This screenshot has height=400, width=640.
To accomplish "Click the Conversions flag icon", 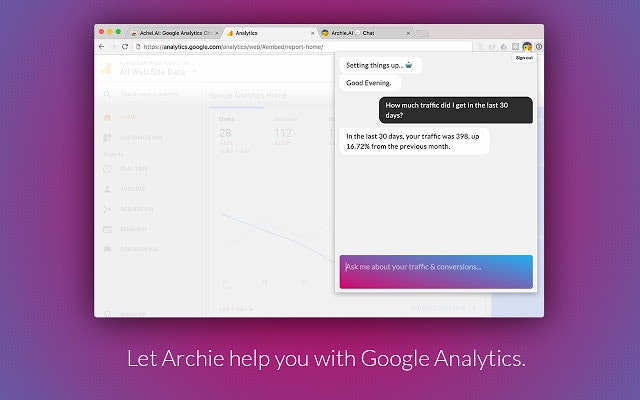I will pos(107,249).
